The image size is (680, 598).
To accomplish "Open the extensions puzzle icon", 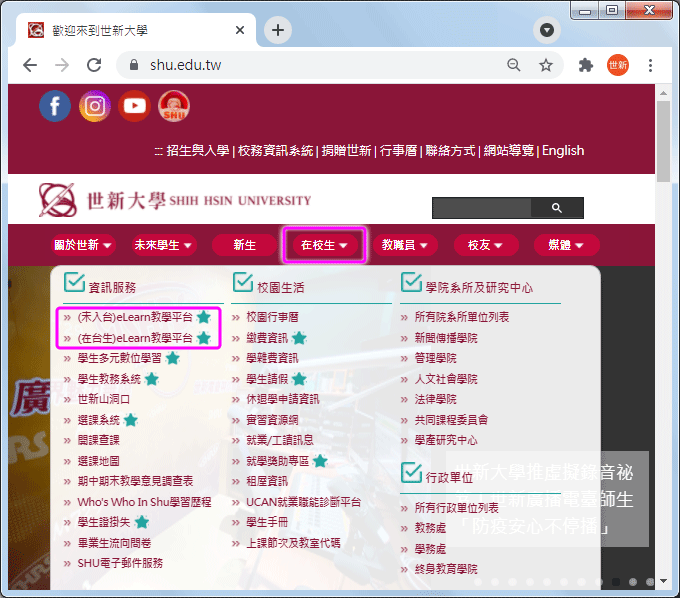I will (585, 65).
